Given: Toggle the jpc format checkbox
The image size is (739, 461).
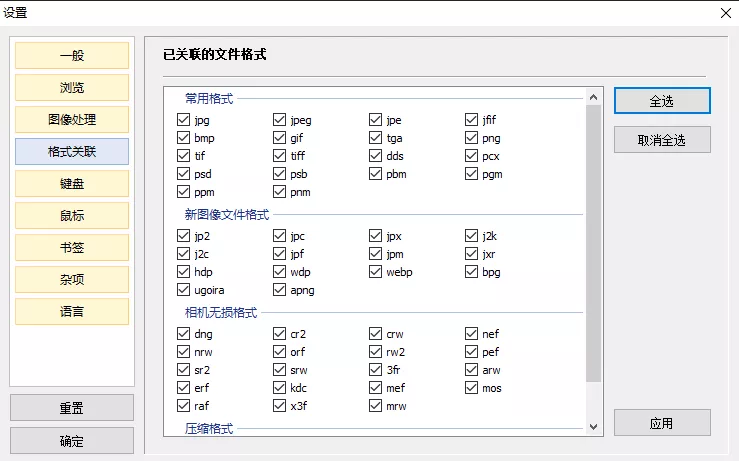Looking at the screenshot, I should click(279, 236).
